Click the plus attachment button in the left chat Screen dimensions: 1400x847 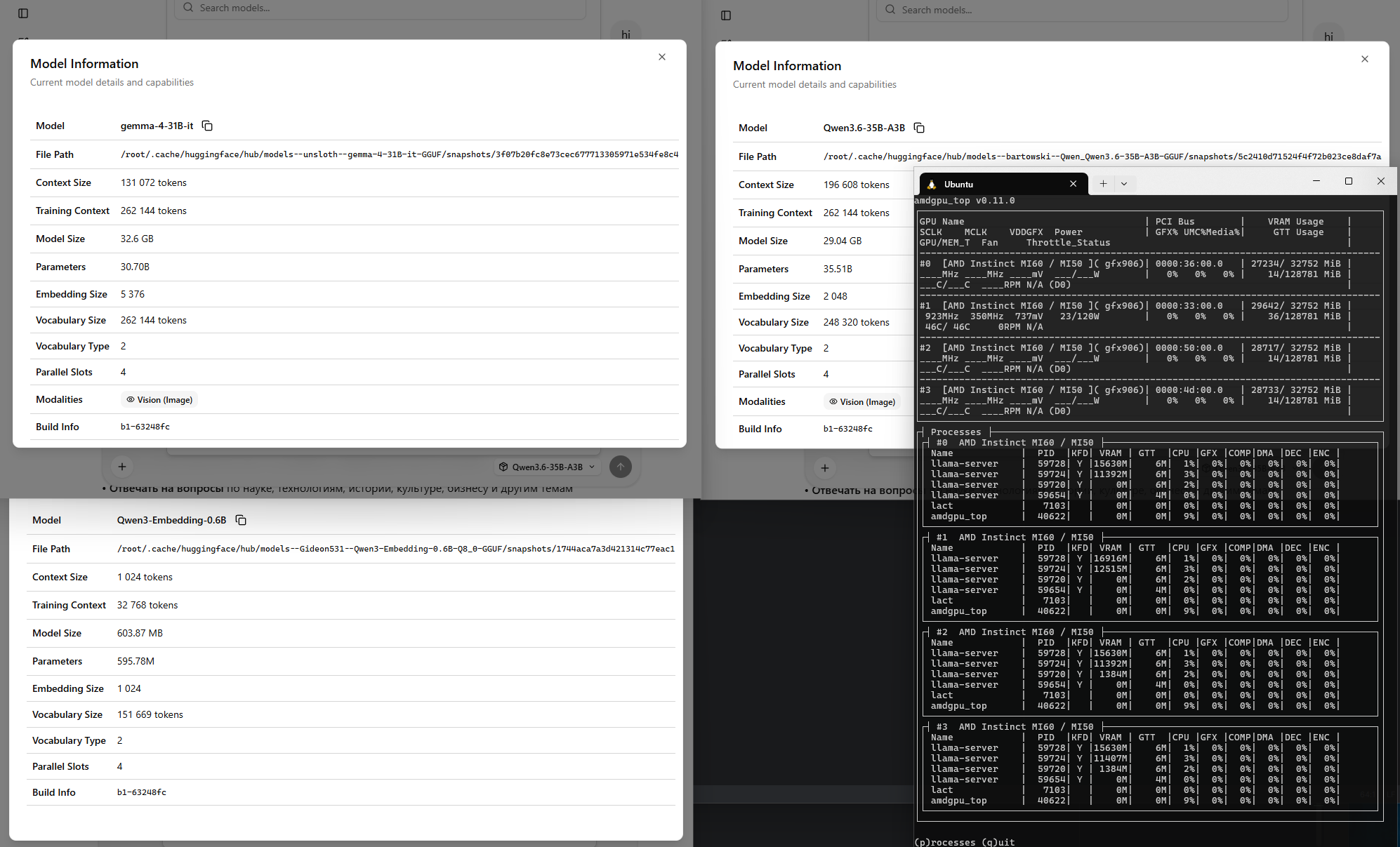click(x=122, y=467)
